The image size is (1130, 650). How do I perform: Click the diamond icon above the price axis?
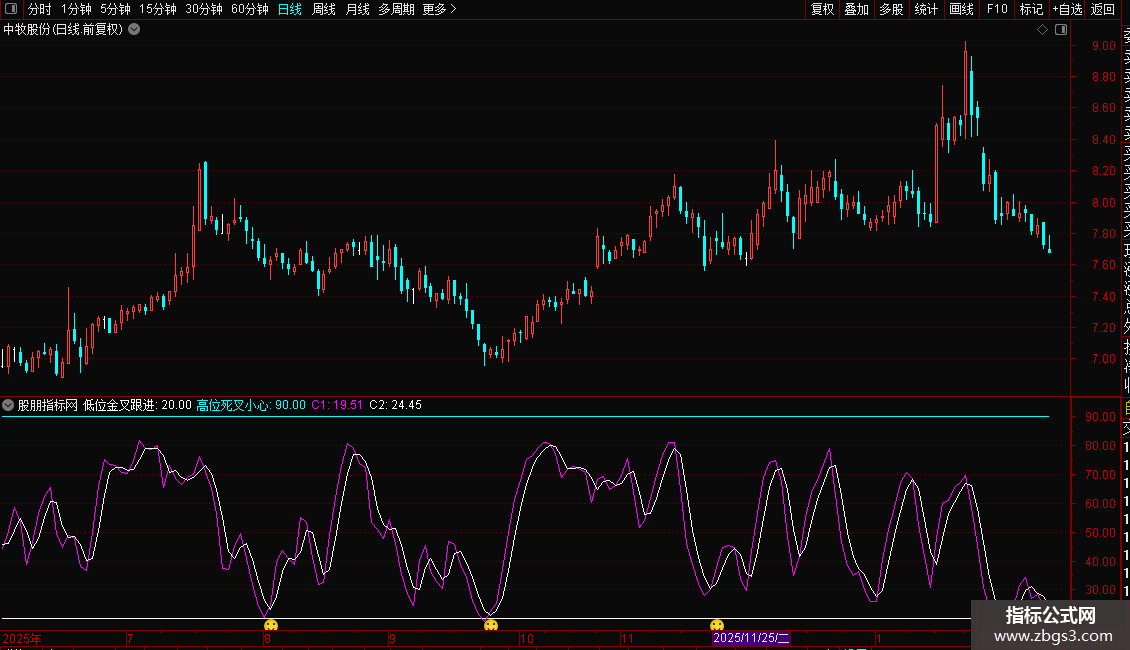point(1042,30)
